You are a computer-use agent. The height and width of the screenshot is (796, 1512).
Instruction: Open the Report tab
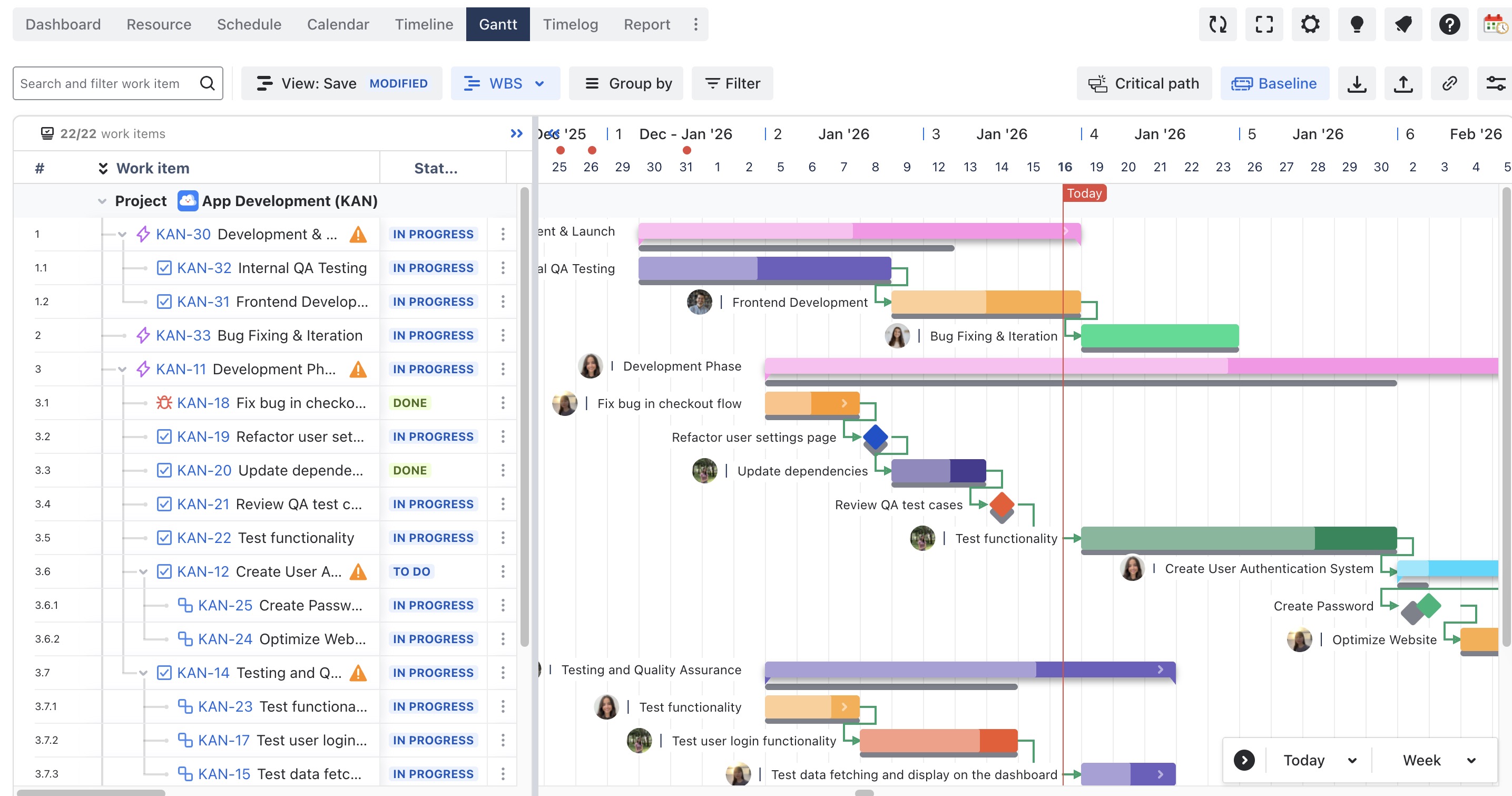[x=646, y=24]
